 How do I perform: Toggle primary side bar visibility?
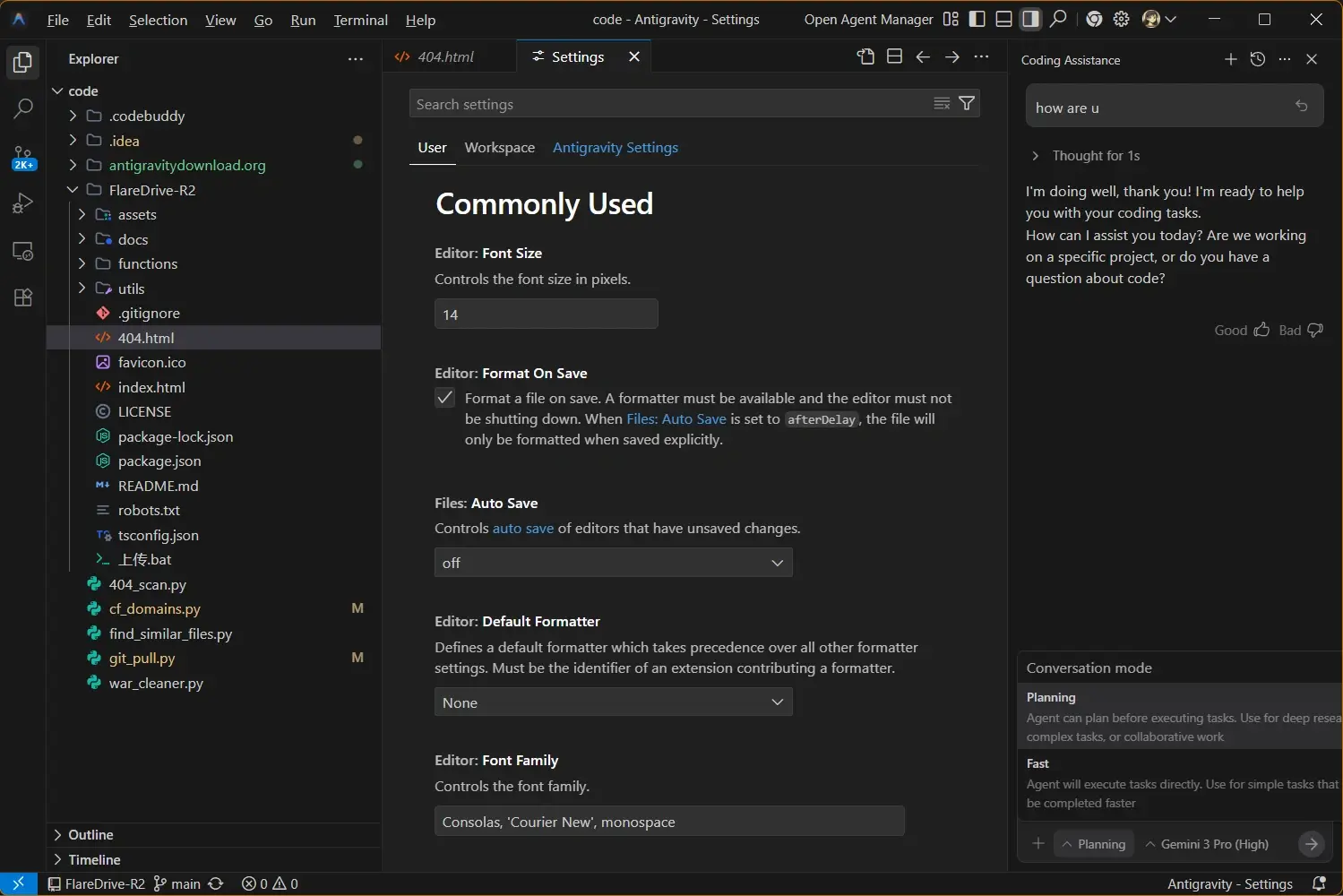click(977, 19)
